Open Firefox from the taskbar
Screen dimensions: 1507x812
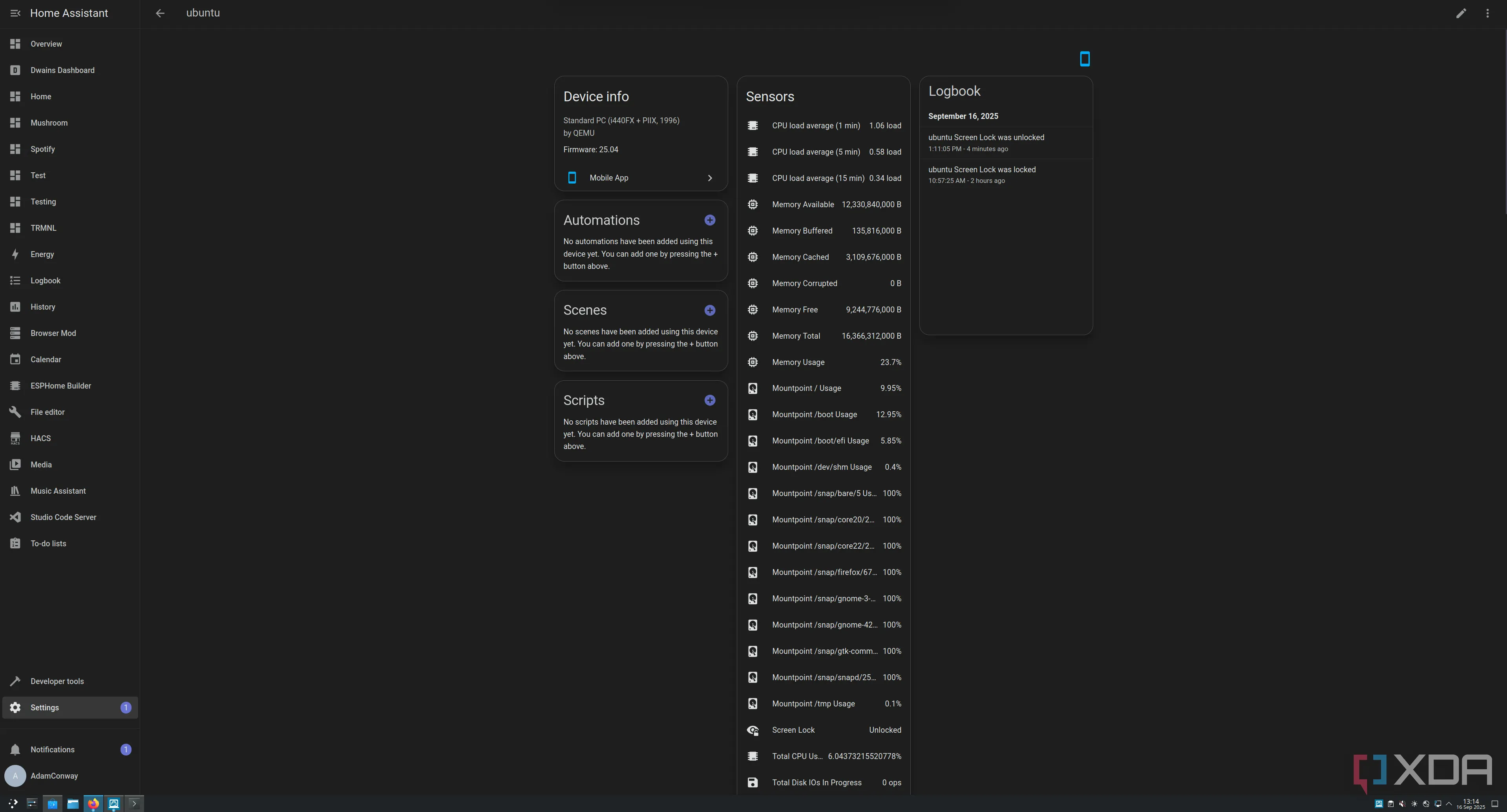click(x=93, y=803)
